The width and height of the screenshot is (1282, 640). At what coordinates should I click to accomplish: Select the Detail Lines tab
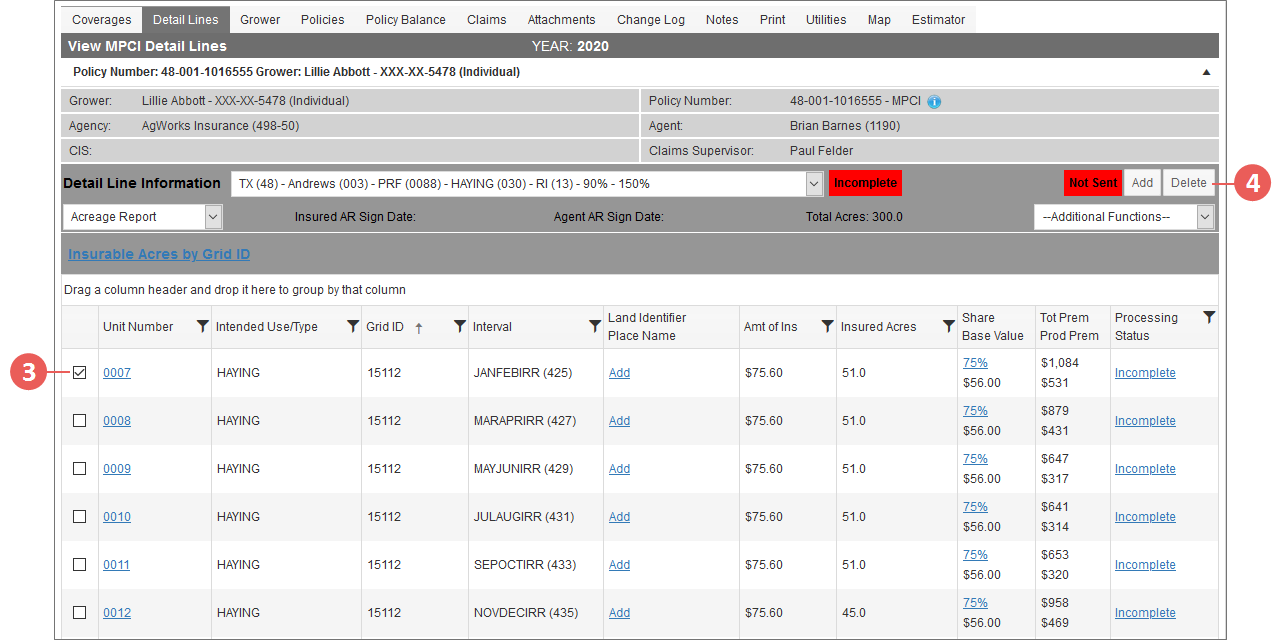[186, 20]
